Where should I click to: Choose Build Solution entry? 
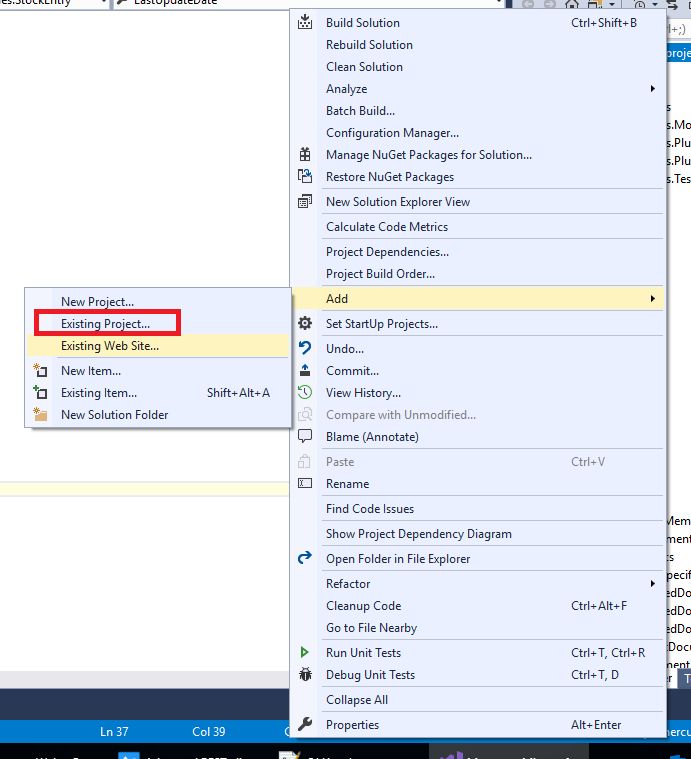click(363, 23)
